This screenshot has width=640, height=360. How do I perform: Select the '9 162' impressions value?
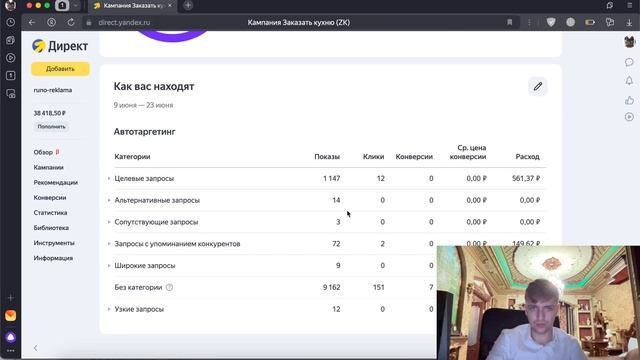[331, 287]
